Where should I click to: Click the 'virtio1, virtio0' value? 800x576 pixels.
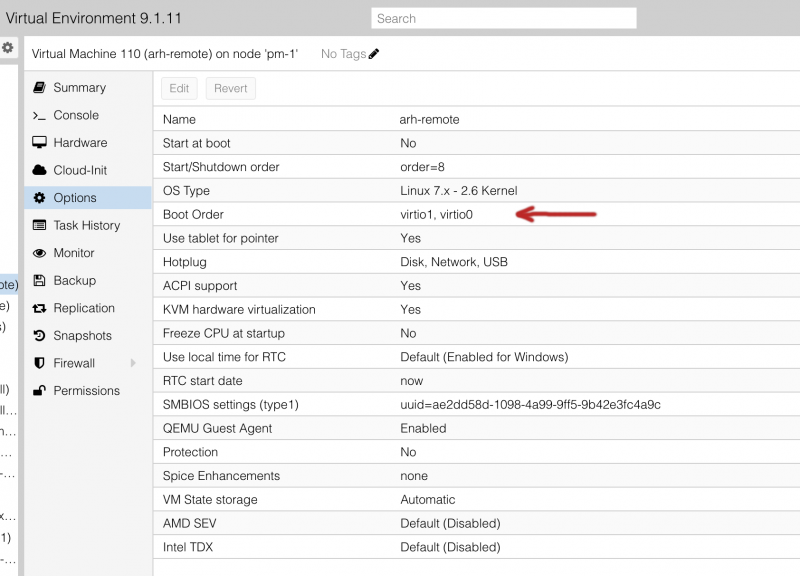[436, 214]
